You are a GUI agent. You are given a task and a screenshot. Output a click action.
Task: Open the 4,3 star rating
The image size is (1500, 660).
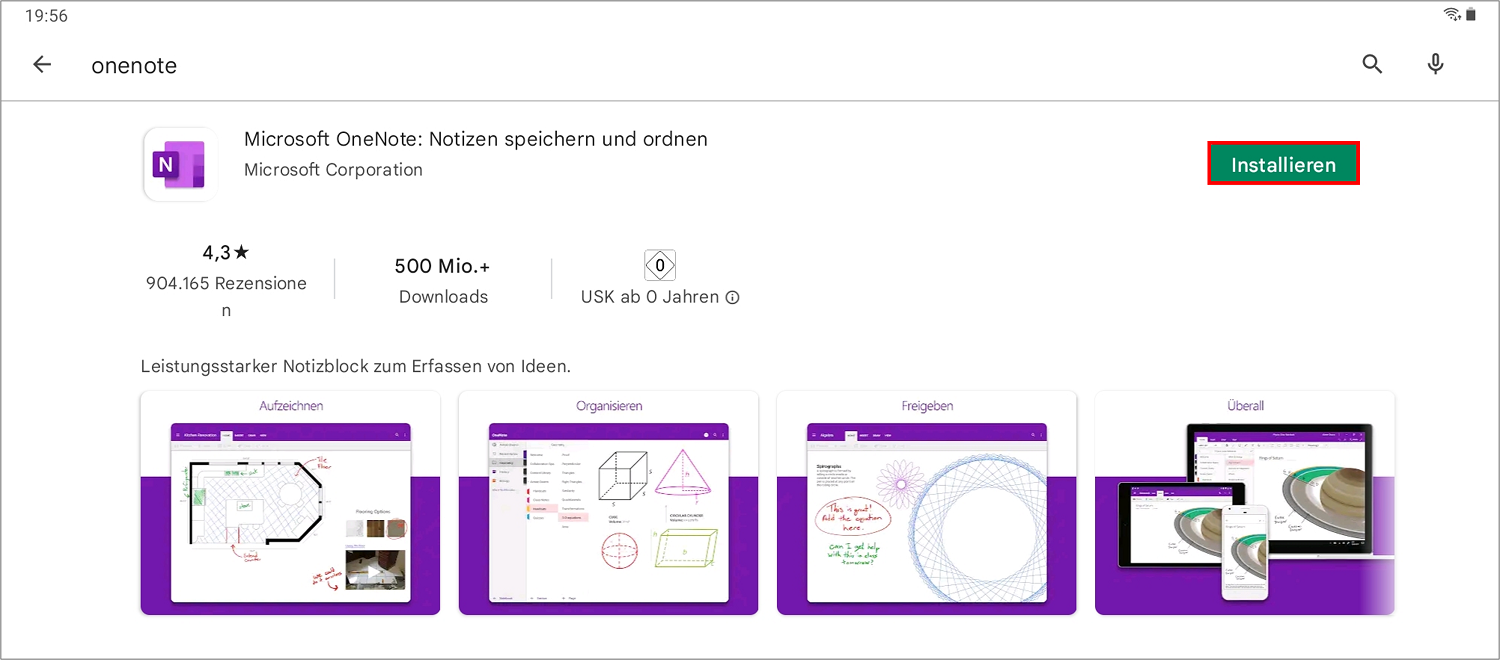point(226,254)
